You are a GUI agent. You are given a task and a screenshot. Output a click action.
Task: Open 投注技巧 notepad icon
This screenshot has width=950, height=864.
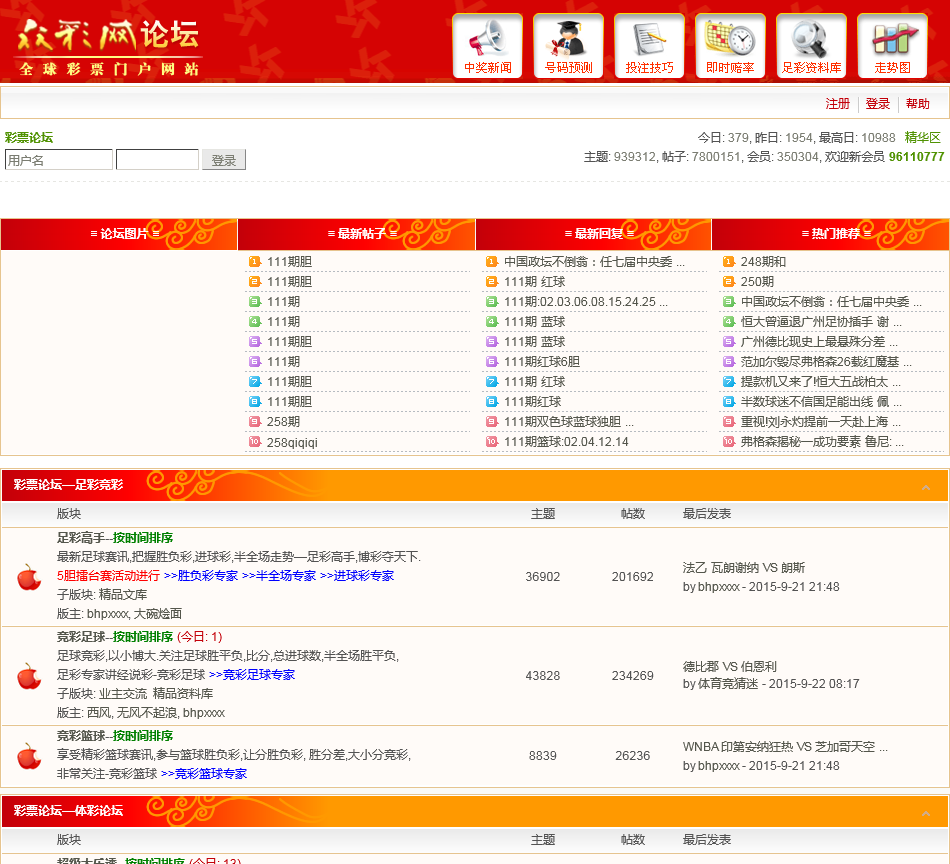[649, 46]
